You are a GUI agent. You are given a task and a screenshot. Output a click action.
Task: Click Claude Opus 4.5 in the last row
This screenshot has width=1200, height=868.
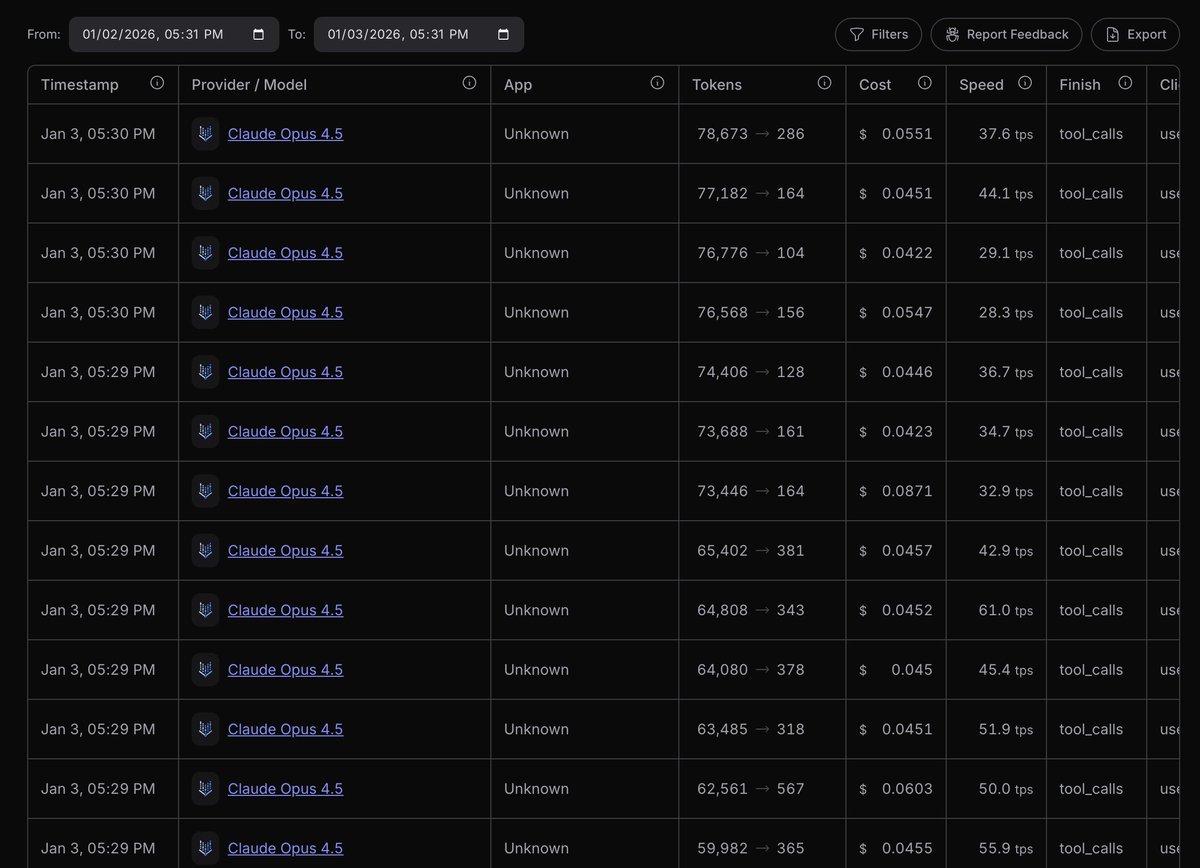[285, 847]
